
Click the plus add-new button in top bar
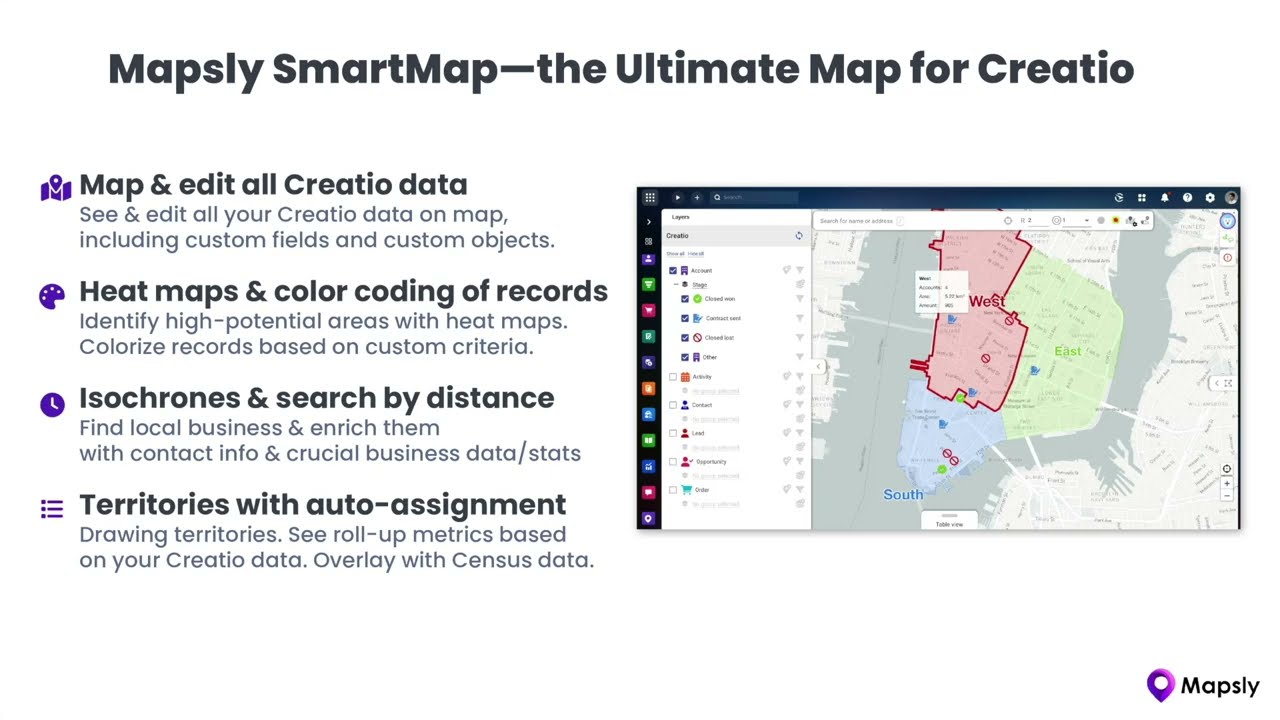pyautogui.click(x=697, y=197)
